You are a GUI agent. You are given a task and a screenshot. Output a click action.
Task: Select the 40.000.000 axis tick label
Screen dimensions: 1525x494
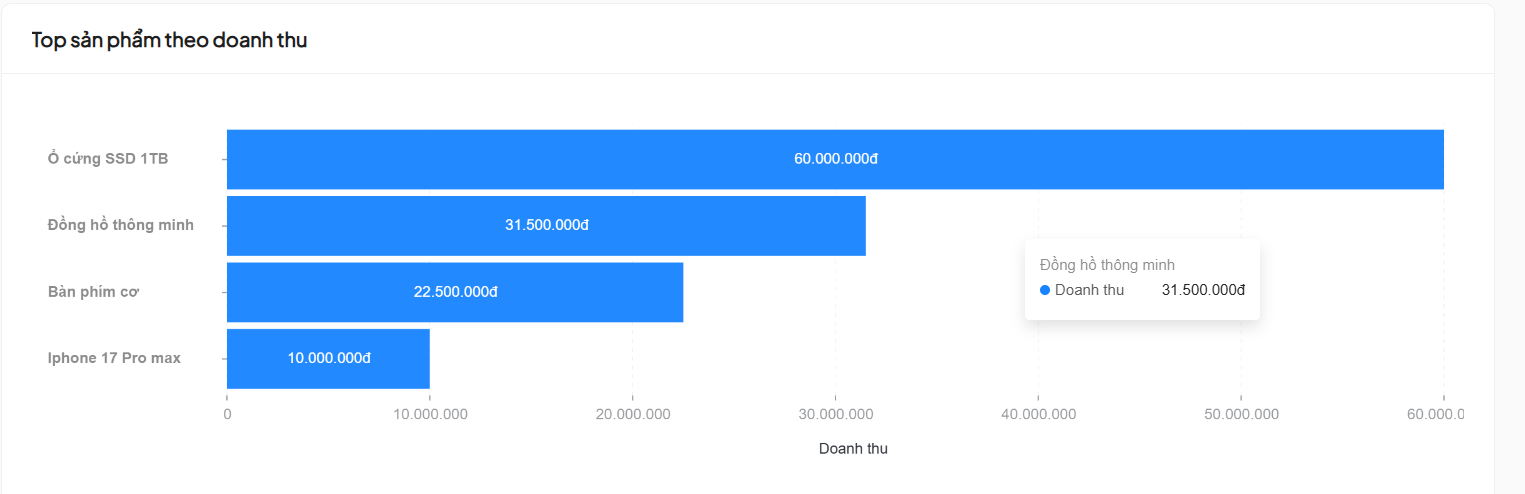tap(1038, 414)
